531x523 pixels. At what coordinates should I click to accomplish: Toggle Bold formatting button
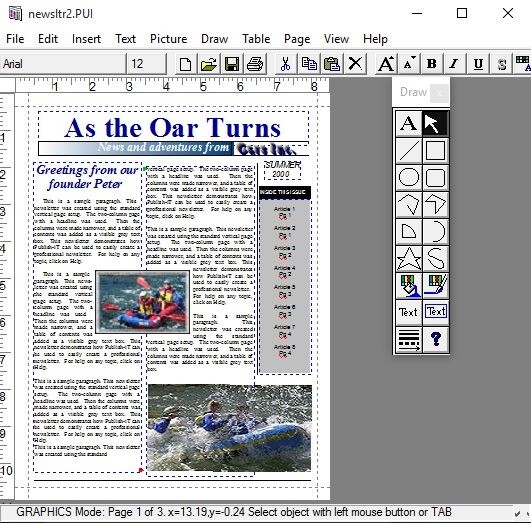click(432, 64)
